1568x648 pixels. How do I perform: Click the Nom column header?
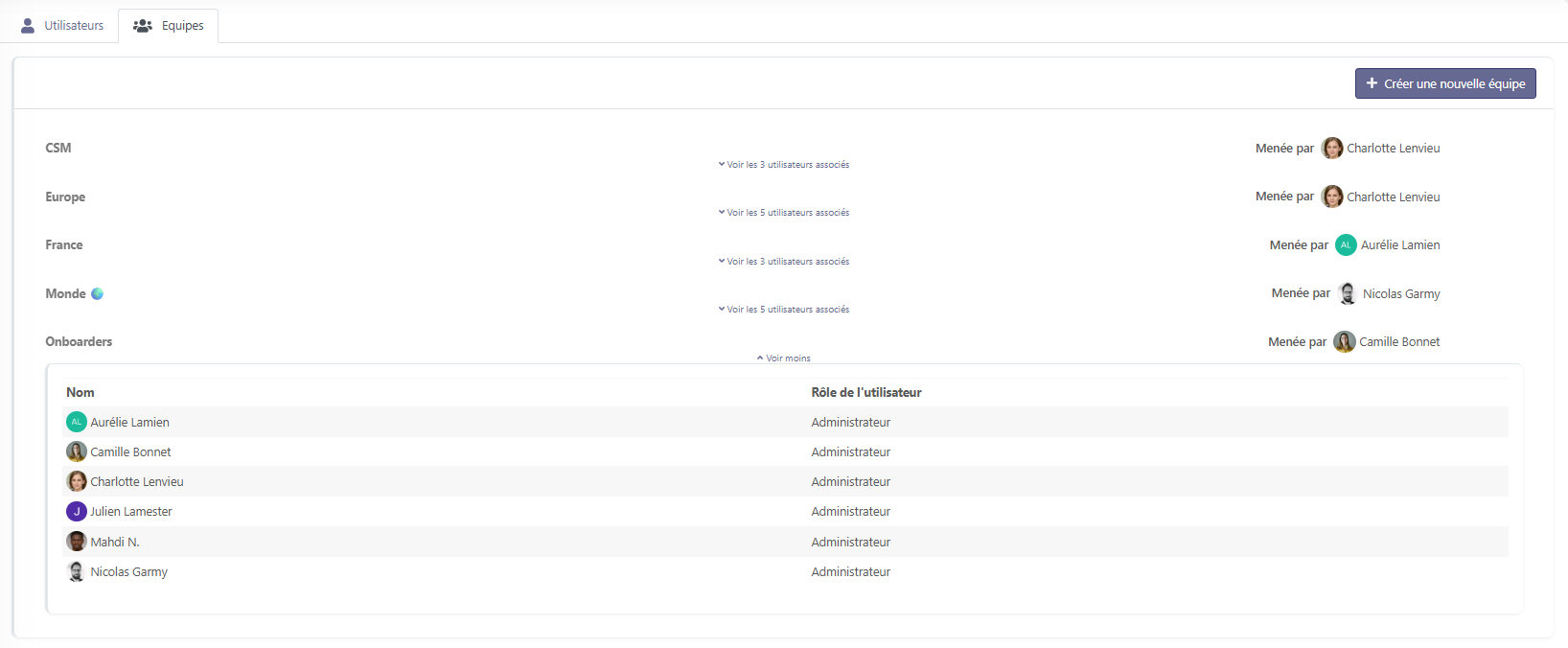(81, 392)
